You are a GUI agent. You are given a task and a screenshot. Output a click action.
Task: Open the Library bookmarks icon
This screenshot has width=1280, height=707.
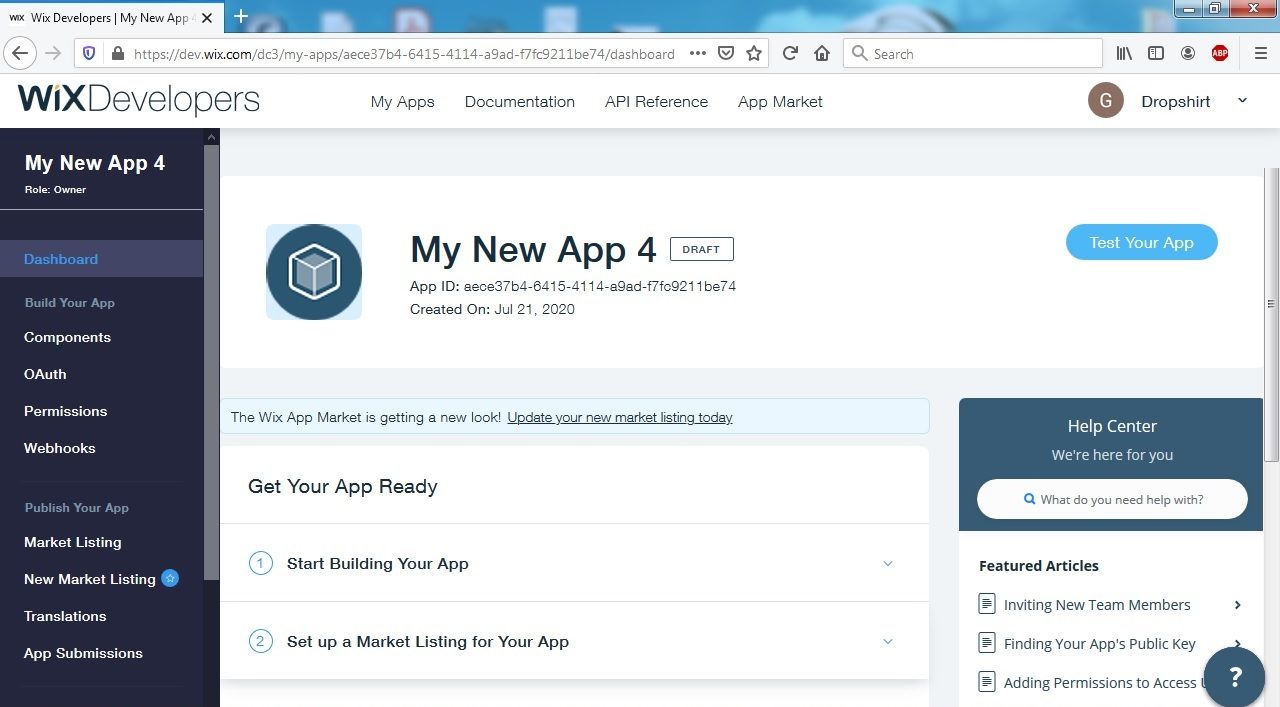tap(1124, 53)
